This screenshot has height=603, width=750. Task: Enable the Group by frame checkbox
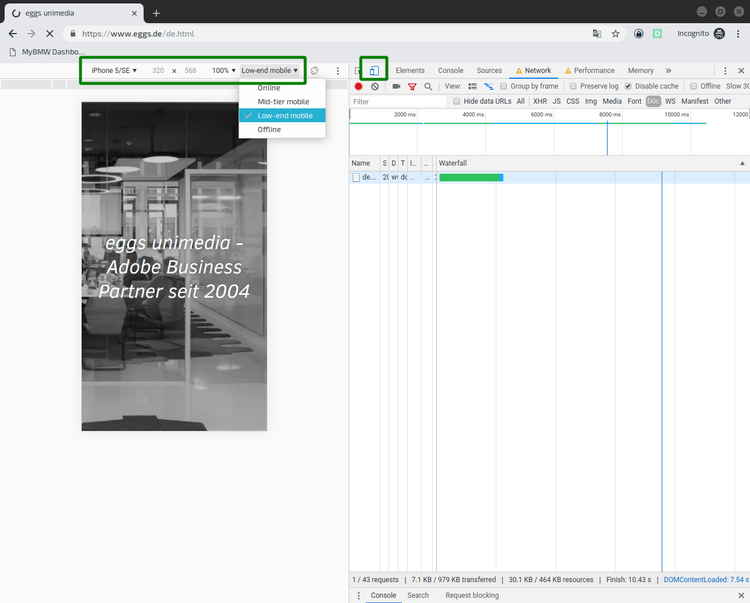tap(504, 86)
